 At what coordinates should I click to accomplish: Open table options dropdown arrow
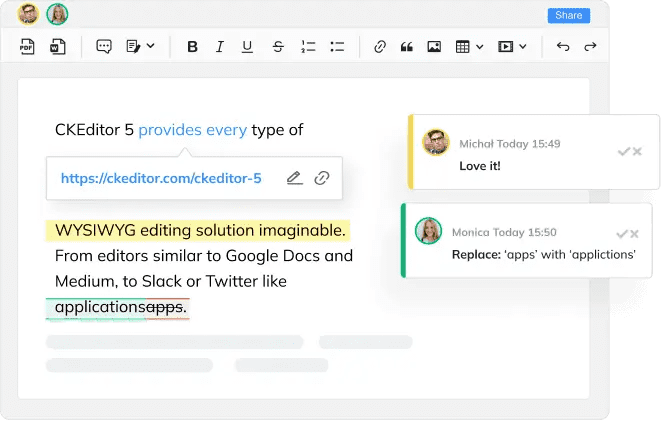point(480,46)
